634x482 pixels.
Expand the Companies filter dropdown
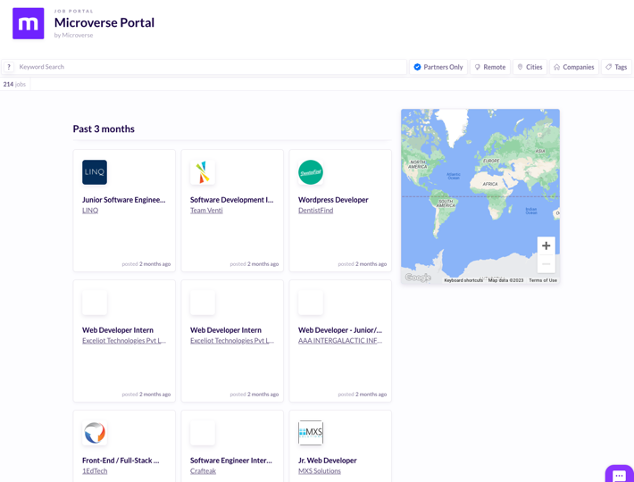[x=574, y=67]
